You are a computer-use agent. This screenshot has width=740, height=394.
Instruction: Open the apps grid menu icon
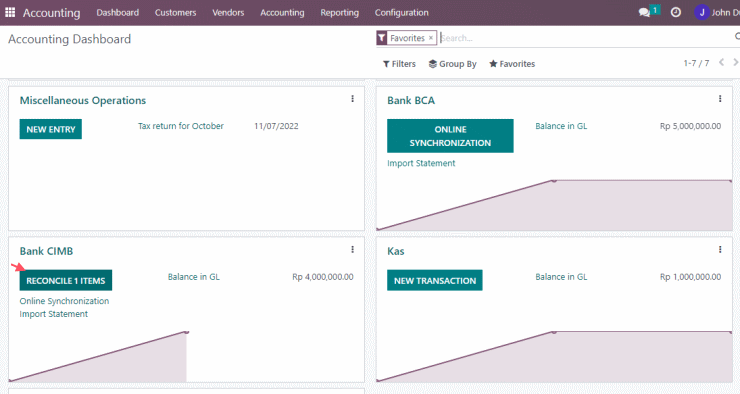coord(10,12)
